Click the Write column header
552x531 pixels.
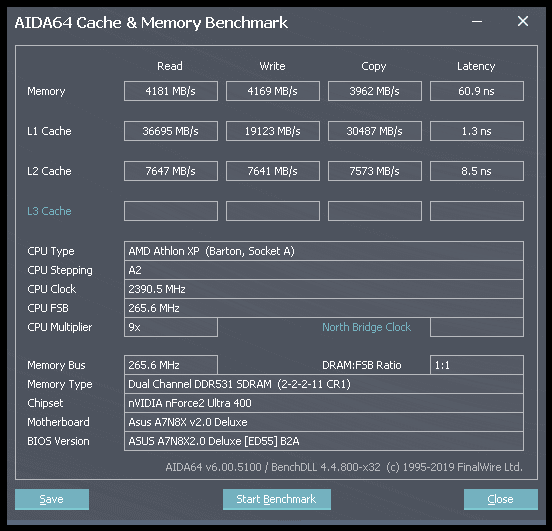tap(272, 66)
